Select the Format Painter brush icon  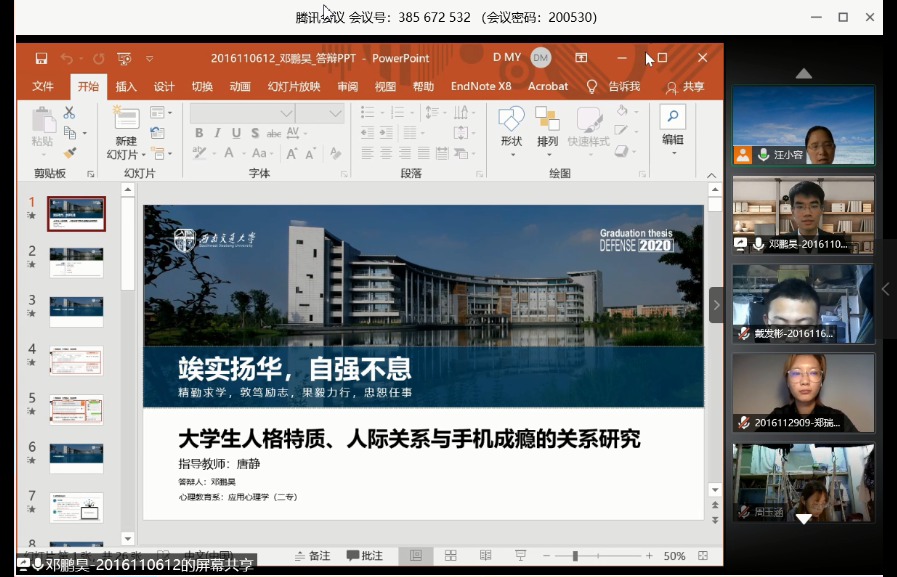[69, 153]
